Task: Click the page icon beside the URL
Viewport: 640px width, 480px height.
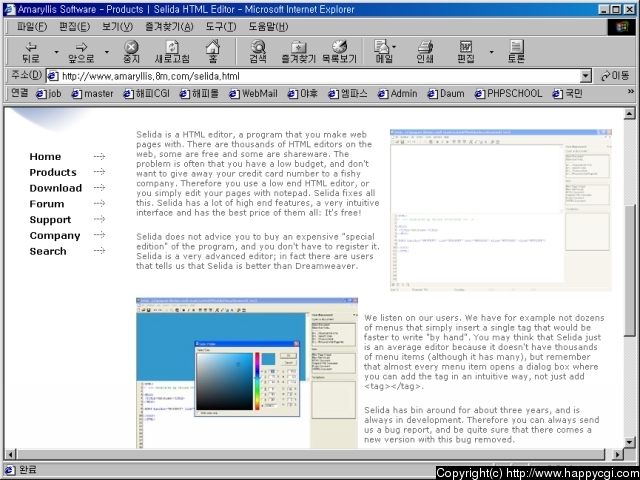Action: 53,76
